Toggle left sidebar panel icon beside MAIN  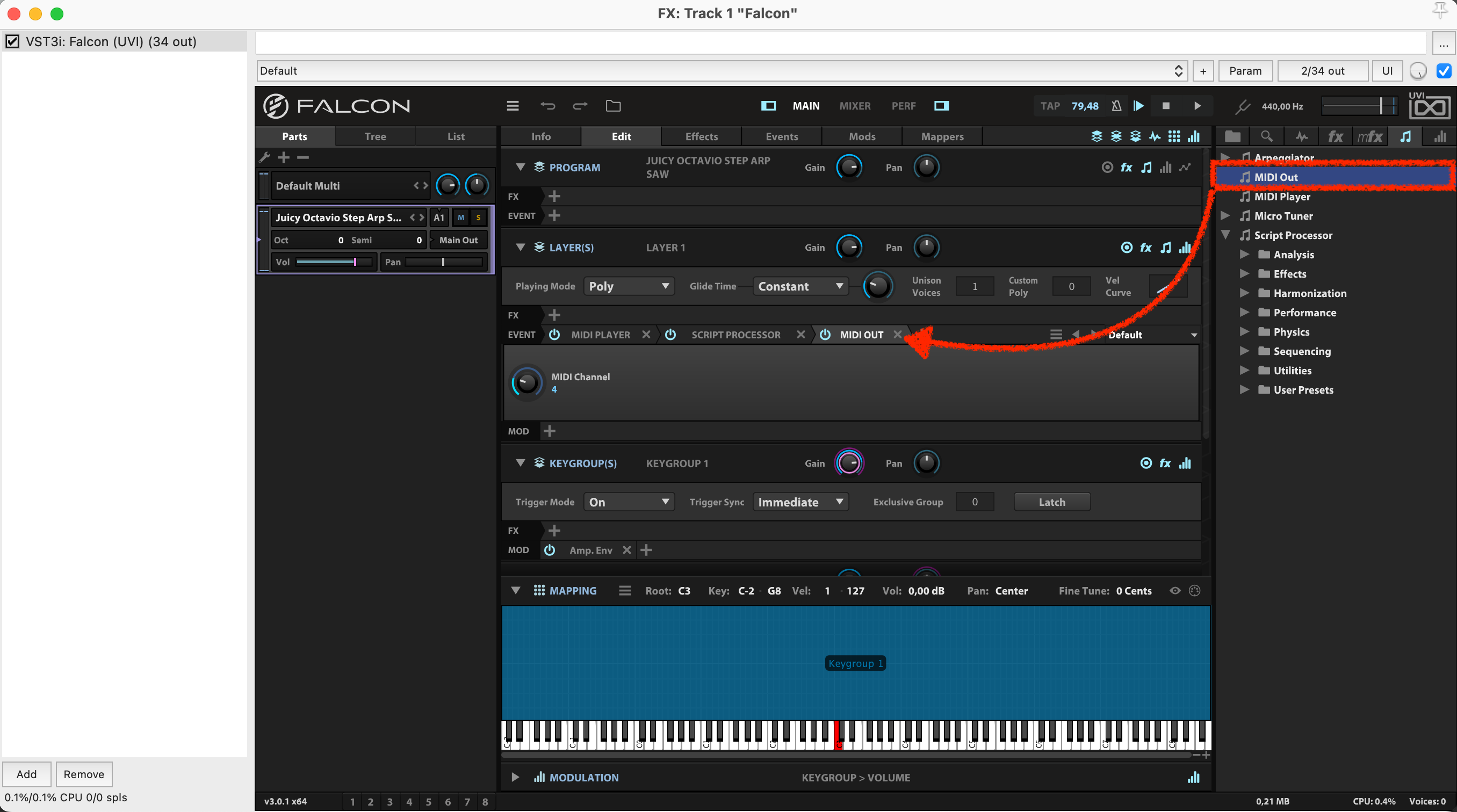pos(768,106)
